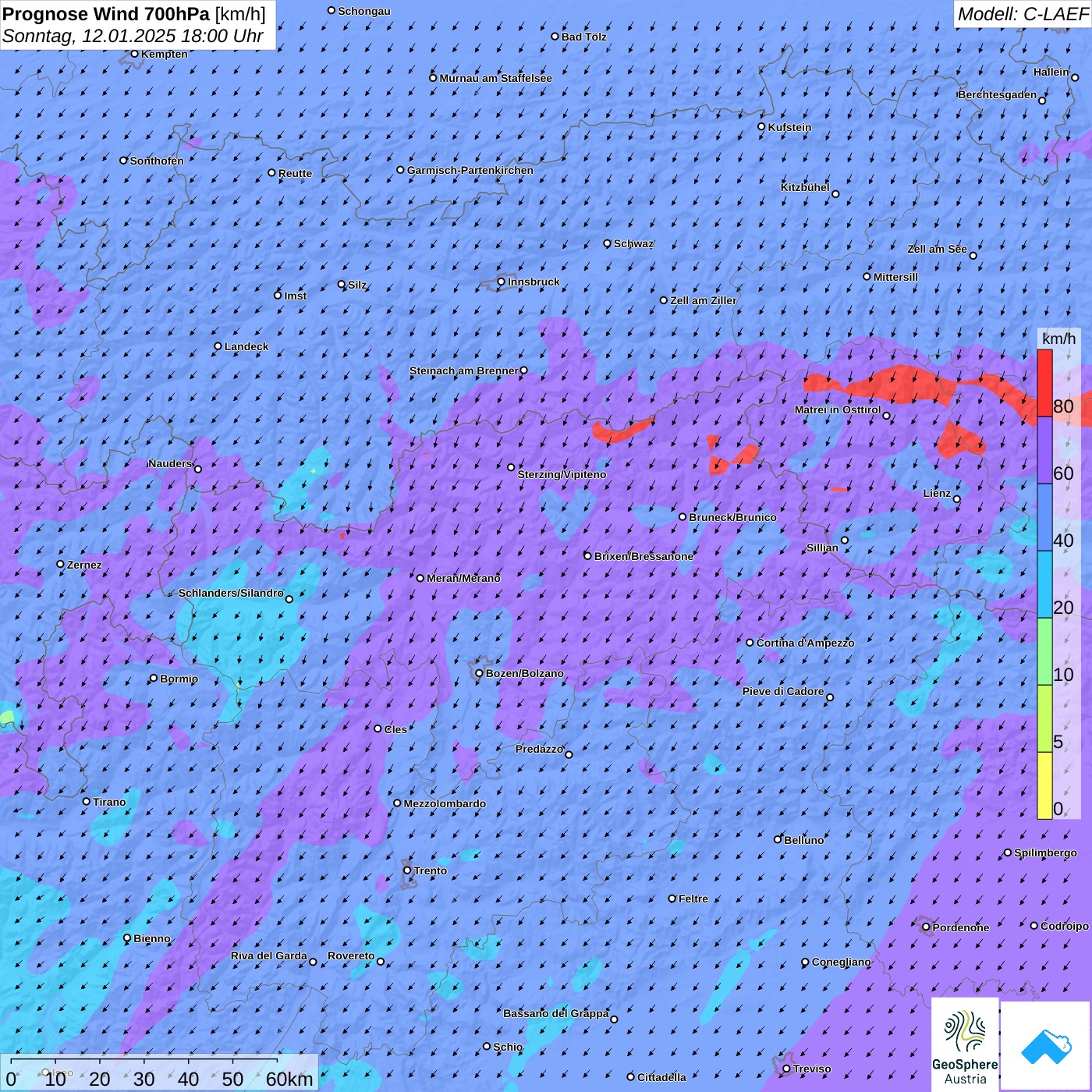Click the Hallein location dot

1075,77
